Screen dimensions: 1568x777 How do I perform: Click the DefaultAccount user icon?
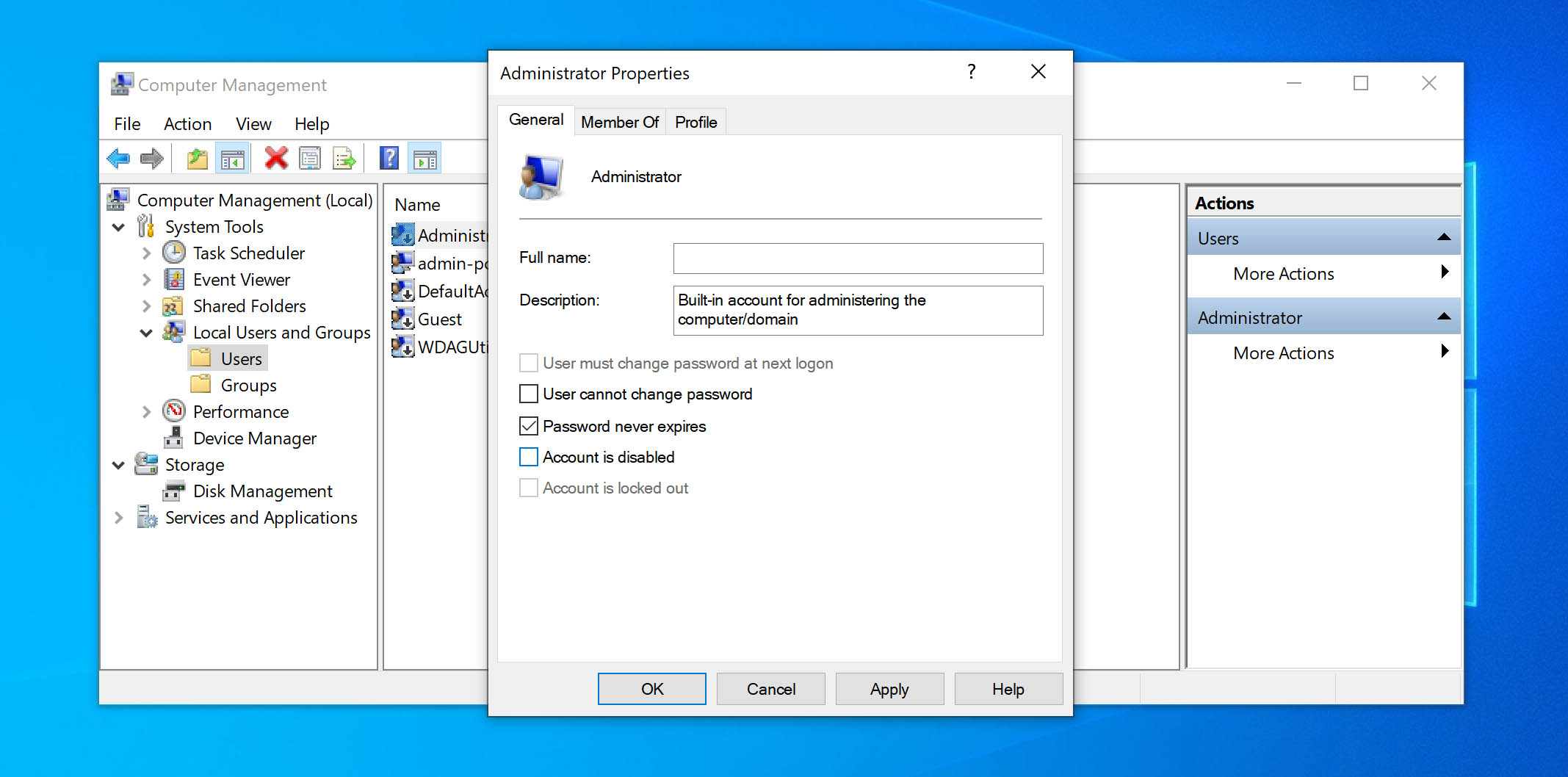tap(402, 291)
